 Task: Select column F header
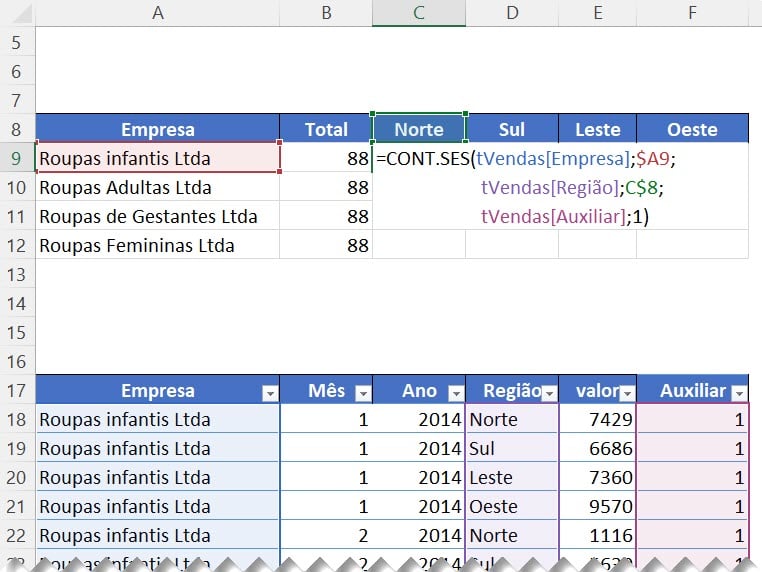[x=692, y=13]
